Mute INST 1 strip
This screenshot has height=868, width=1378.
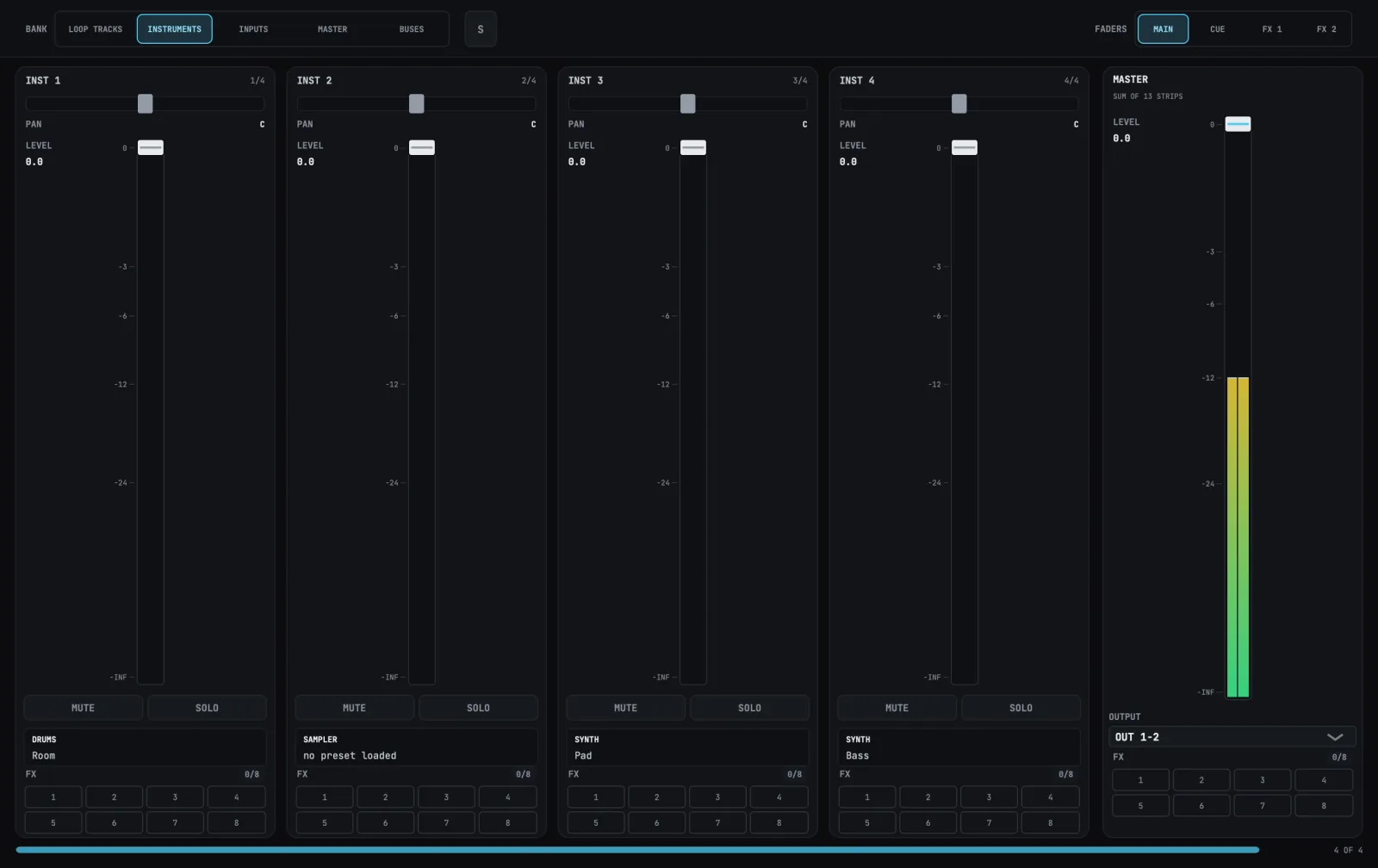point(84,708)
